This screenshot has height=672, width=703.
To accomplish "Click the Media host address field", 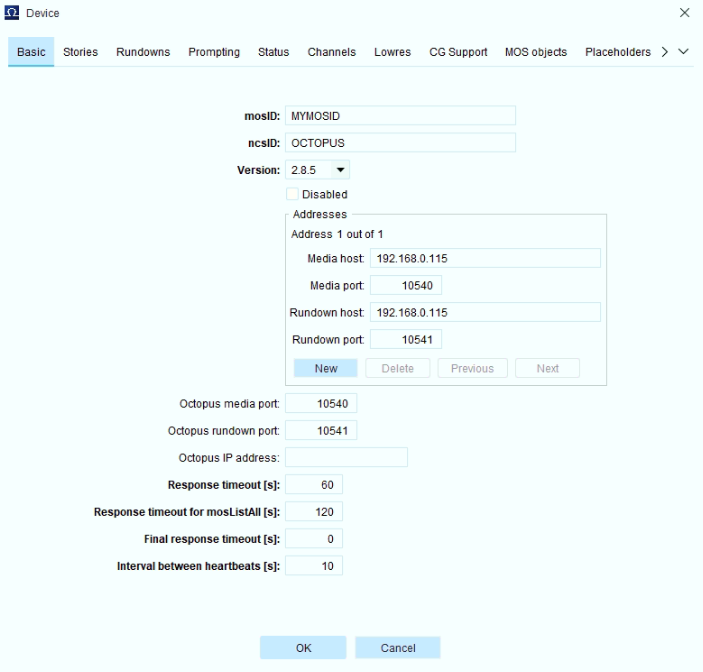I will [x=485, y=258].
